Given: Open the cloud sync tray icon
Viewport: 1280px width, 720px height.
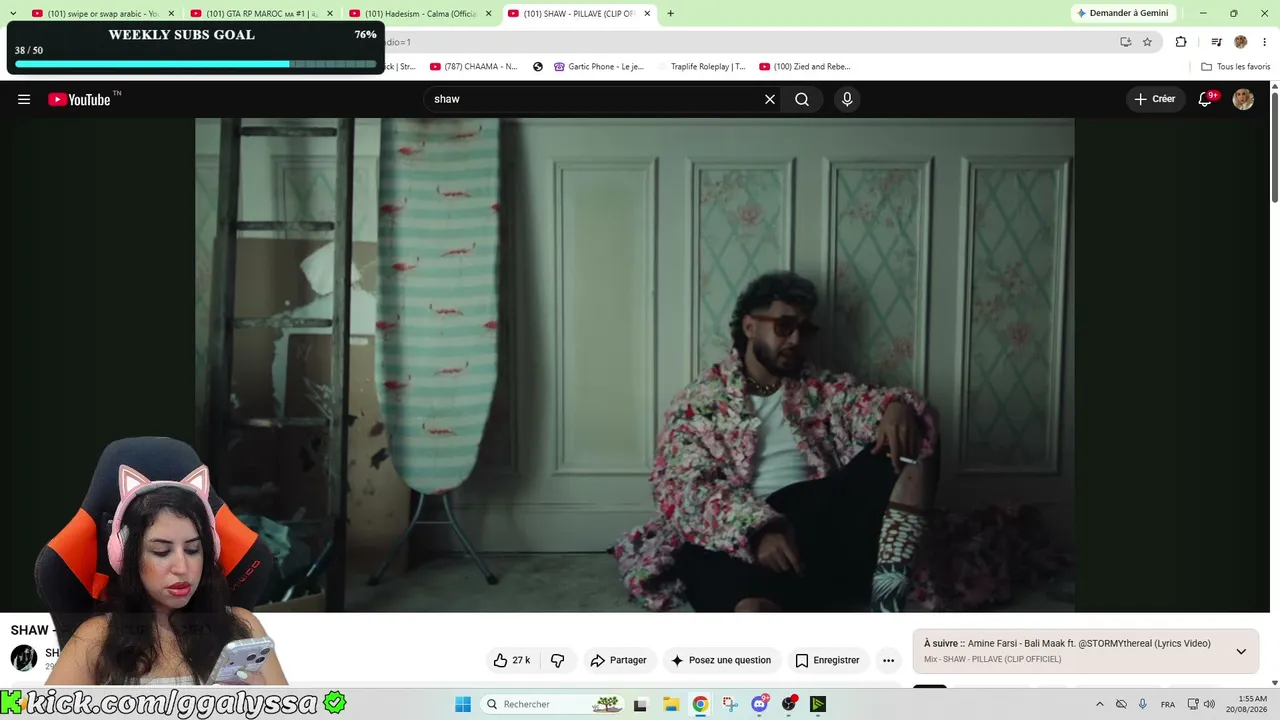Looking at the screenshot, I should [1121, 704].
